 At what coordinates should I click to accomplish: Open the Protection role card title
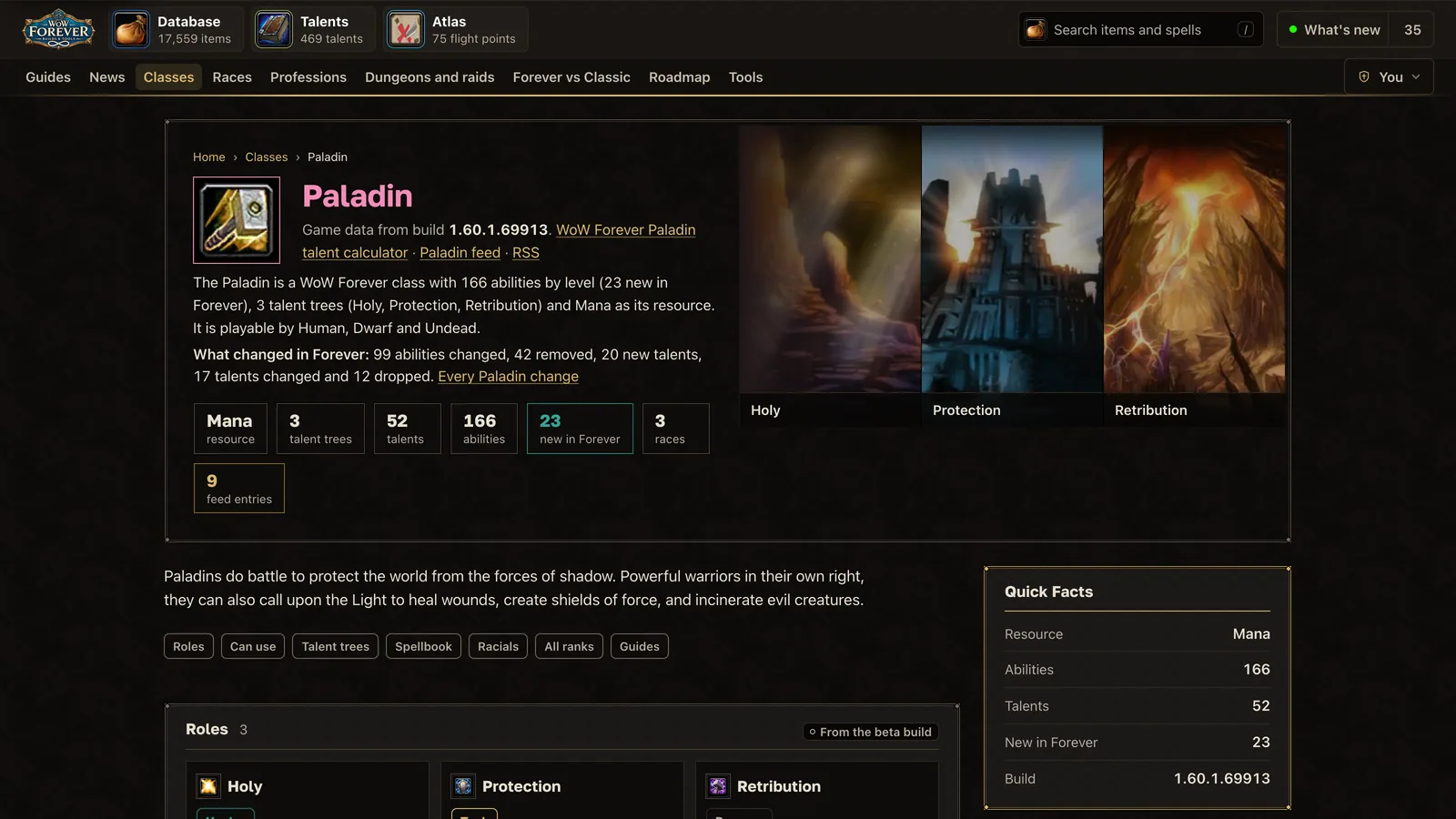[x=521, y=786]
